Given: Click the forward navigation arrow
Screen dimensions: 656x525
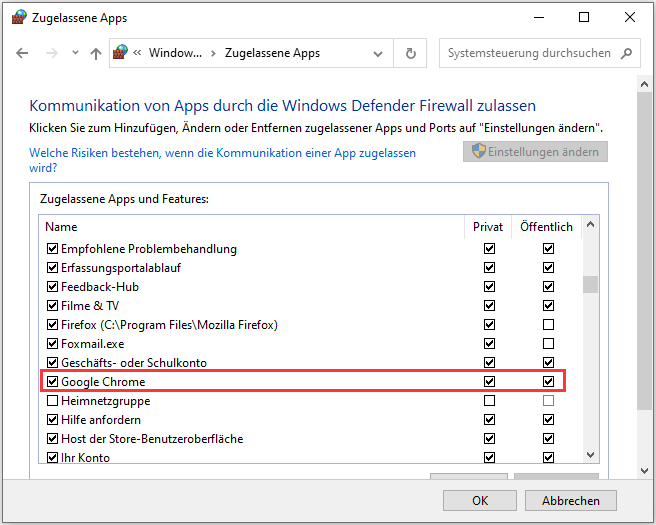Looking at the screenshot, I should click(51, 53).
